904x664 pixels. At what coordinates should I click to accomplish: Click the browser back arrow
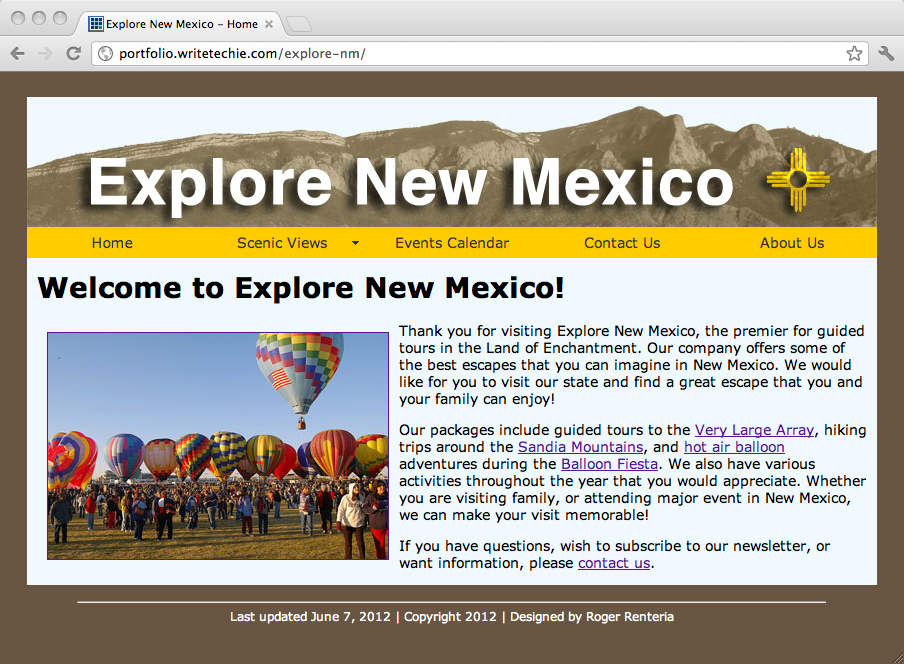pyautogui.click(x=17, y=53)
